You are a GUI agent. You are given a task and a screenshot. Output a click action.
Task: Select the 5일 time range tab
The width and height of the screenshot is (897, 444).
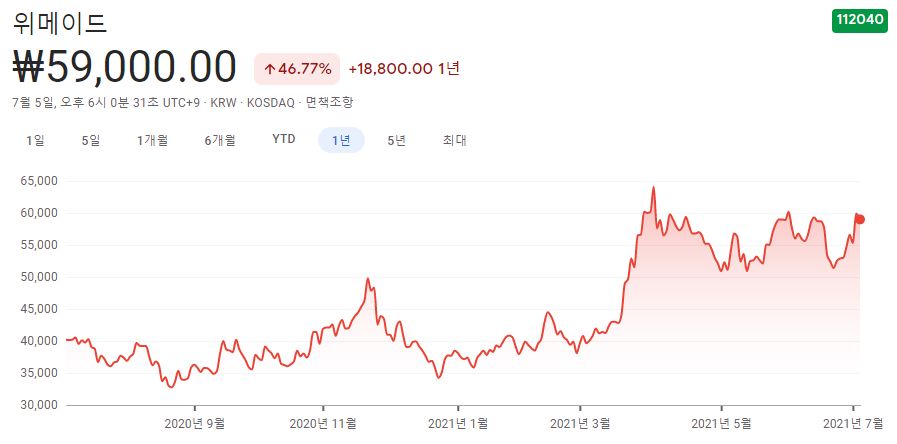[x=91, y=140]
